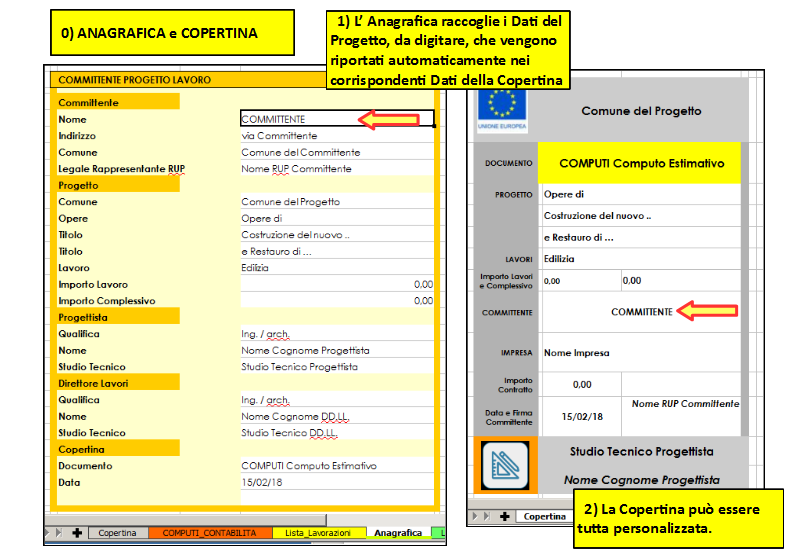The height and width of the screenshot is (559, 793).
Task: Click the 'Lavoro' label
Action: pyautogui.click(x=74, y=268)
